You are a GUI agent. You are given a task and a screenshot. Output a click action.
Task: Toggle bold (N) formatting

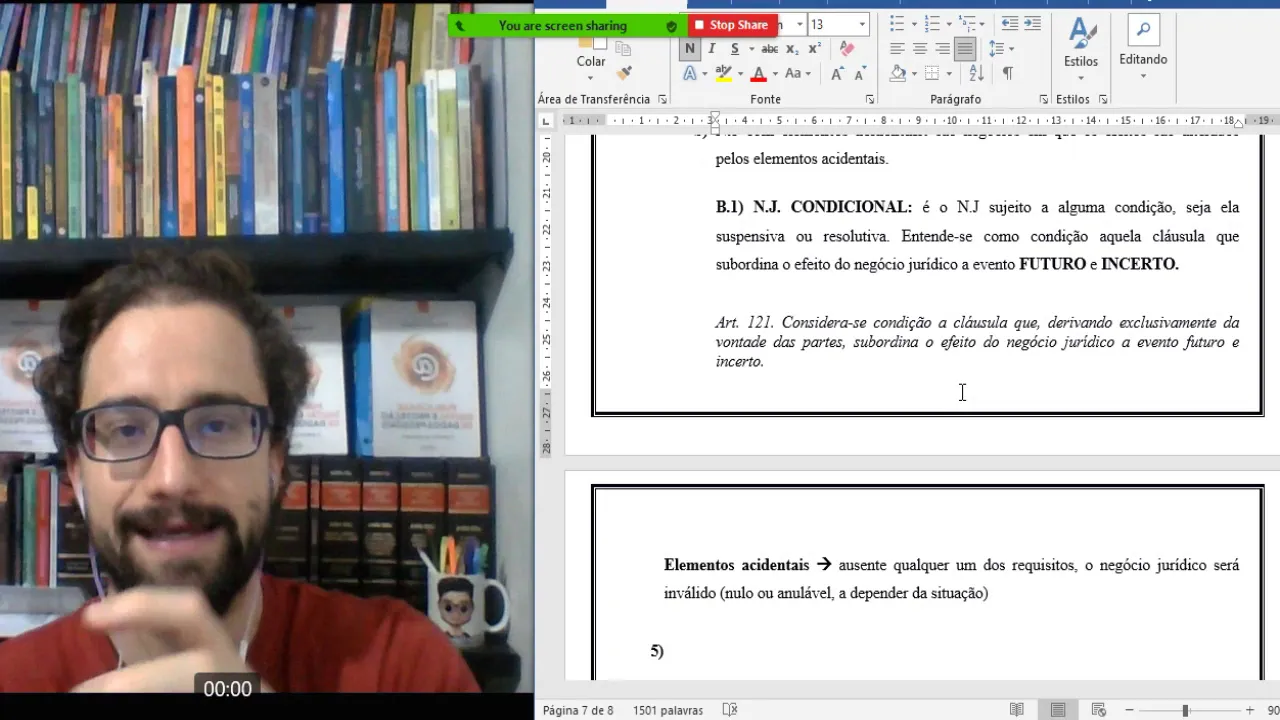coord(689,49)
